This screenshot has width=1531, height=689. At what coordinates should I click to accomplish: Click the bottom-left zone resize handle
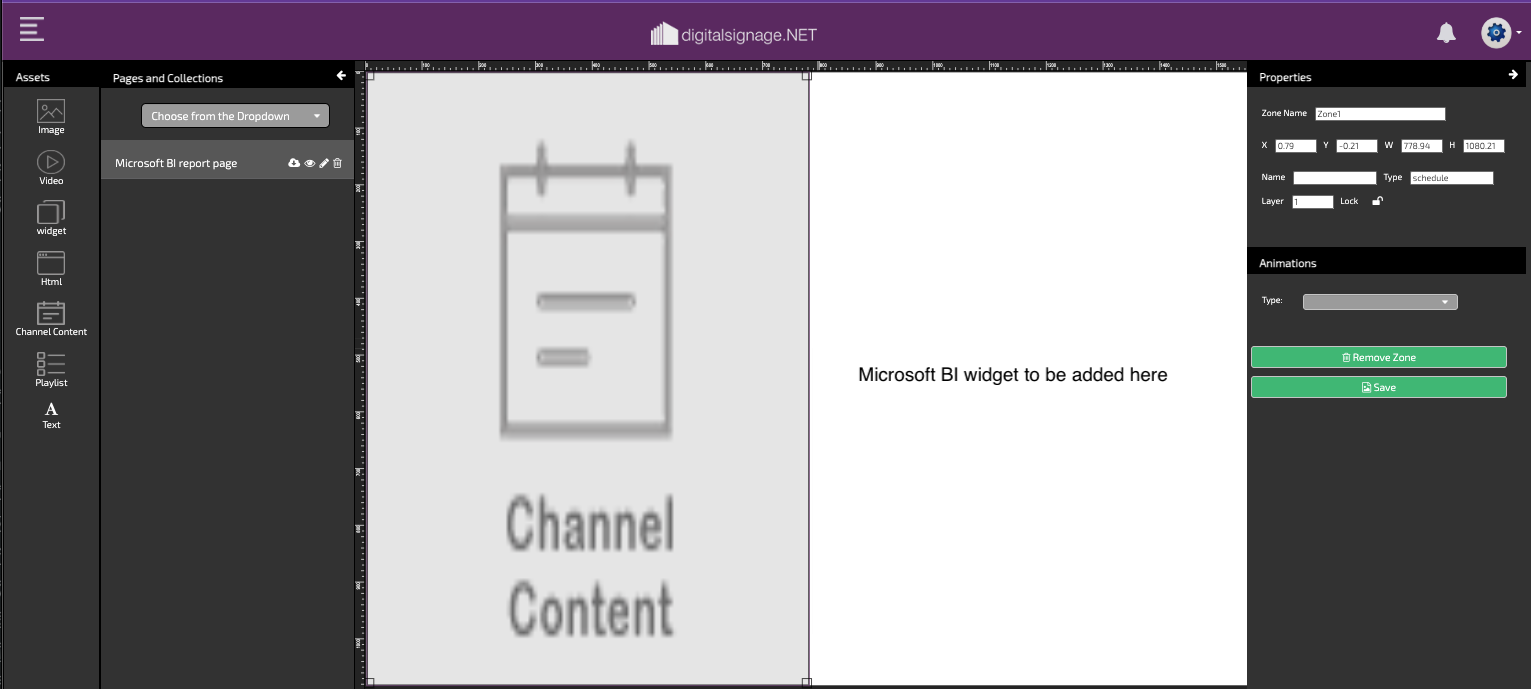click(x=369, y=682)
